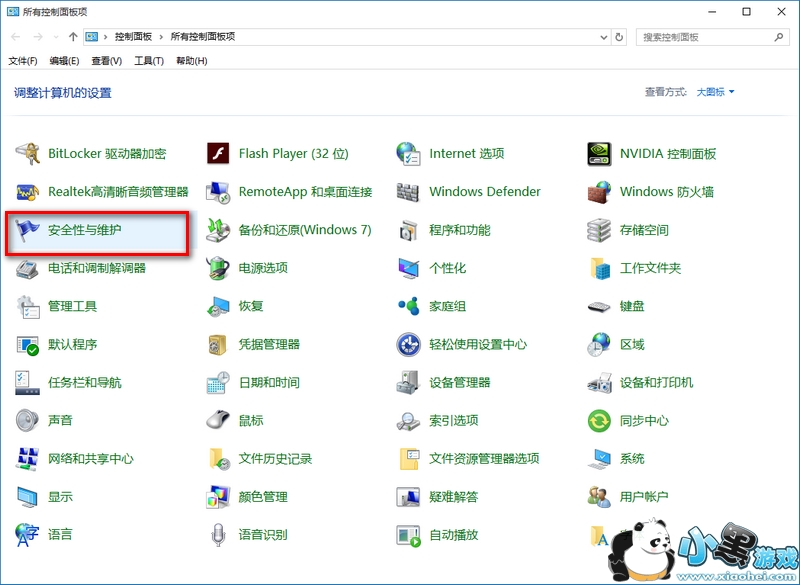Click 疑难解答 link
This screenshot has height=585, width=800.
coord(454,497)
